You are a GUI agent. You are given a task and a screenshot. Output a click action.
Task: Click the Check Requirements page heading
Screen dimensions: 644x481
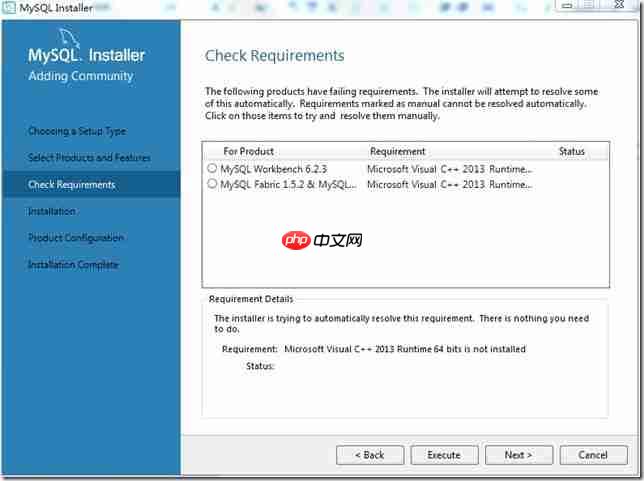[x=274, y=56]
